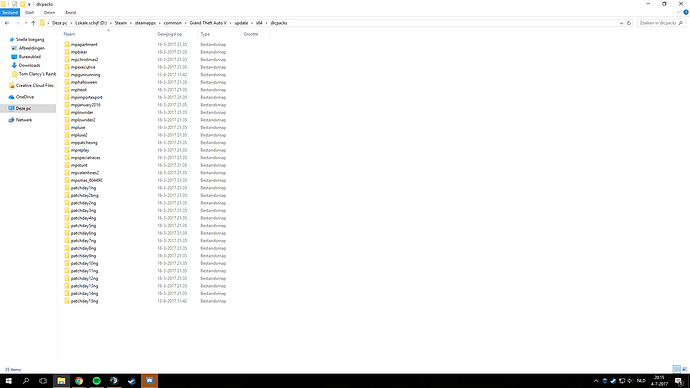The image size is (690, 388).
Task: Open Afbeeldingen in the sidebar
Action: (x=32, y=48)
